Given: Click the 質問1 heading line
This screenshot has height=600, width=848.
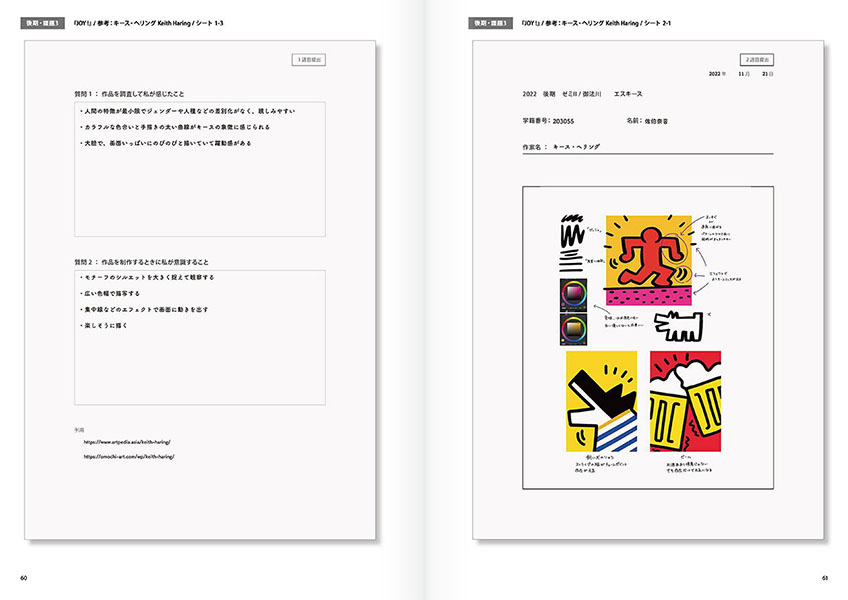Looking at the screenshot, I should pos(129,94).
